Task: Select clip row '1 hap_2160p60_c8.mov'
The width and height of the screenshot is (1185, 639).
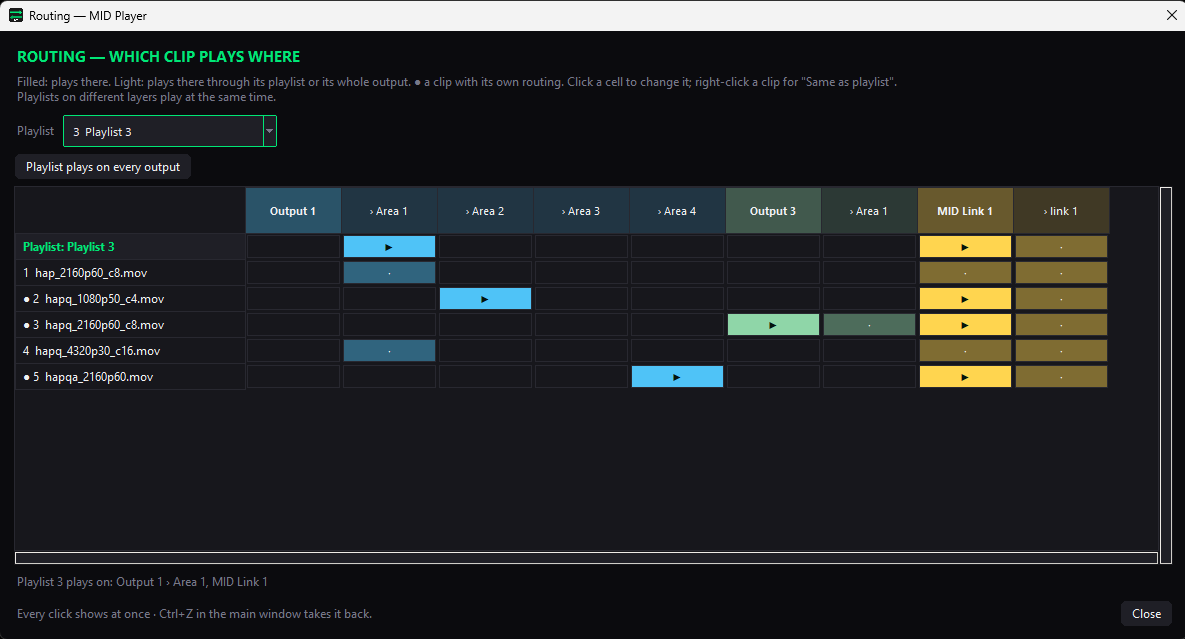Action: point(130,273)
